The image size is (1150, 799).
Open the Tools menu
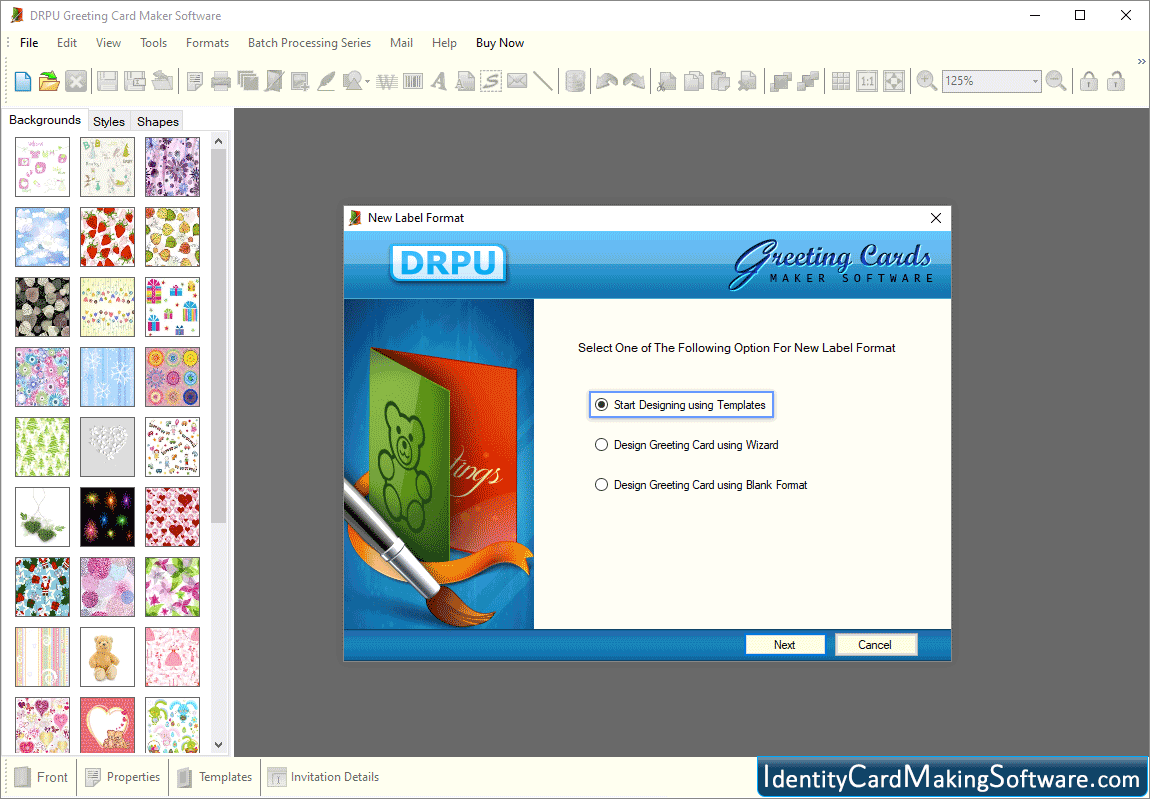point(153,43)
